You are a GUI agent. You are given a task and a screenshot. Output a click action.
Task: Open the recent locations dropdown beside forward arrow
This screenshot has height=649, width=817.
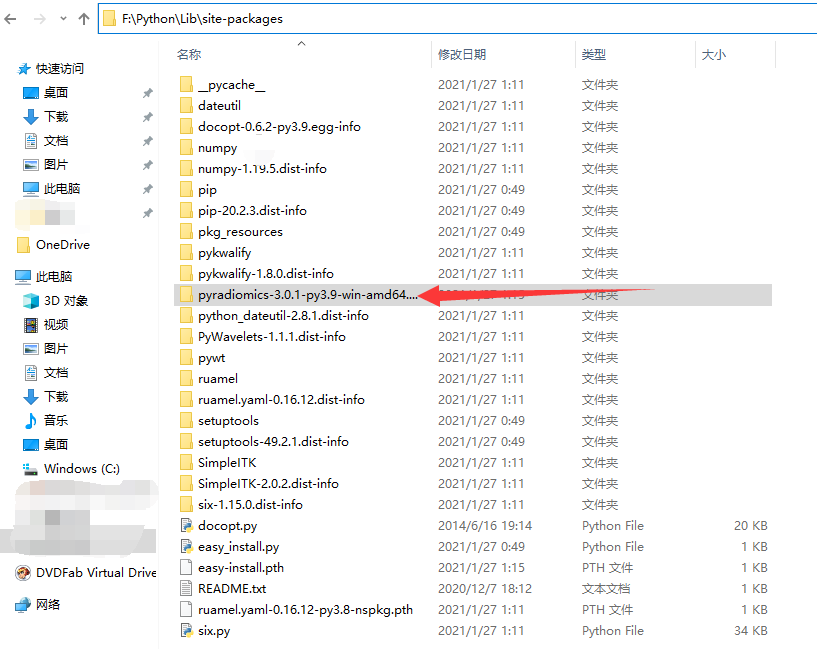pyautogui.click(x=62, y=17)
